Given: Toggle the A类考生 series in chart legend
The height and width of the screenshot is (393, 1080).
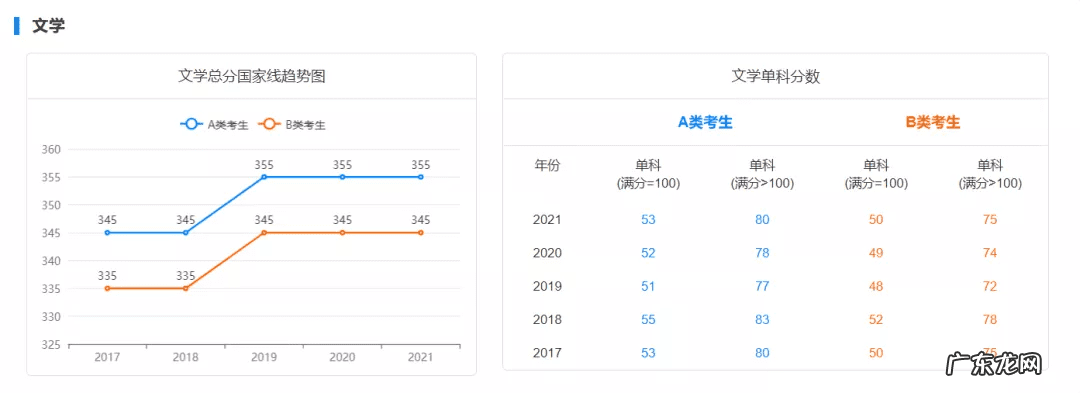Looking at the screenshot, I should click(x=214, y=125).
